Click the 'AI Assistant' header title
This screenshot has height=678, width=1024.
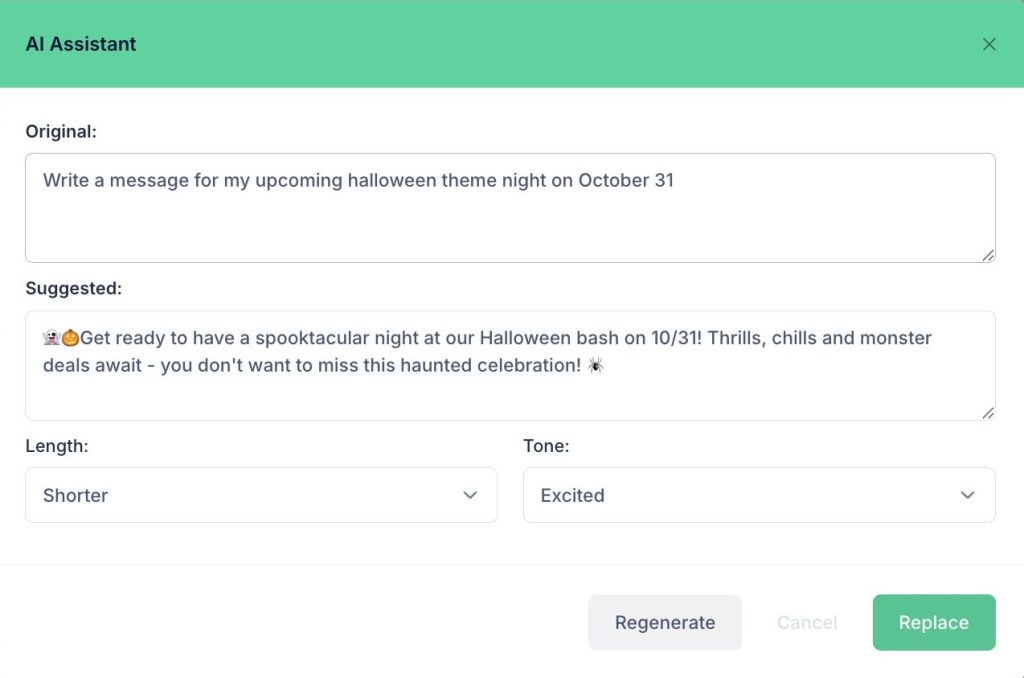(x=81, y=44)
